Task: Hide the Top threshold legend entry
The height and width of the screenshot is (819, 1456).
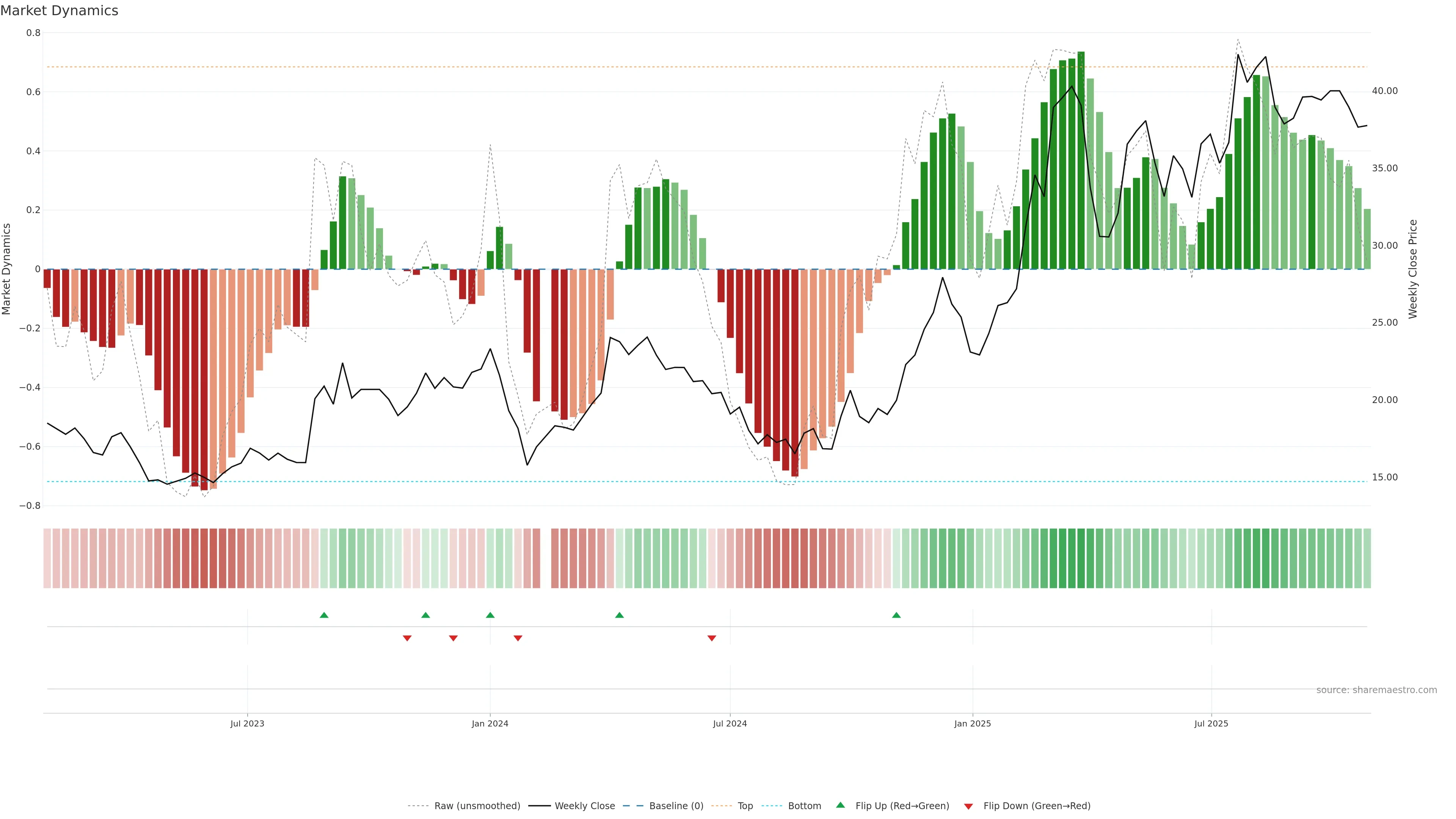Action: click(745, 805)
